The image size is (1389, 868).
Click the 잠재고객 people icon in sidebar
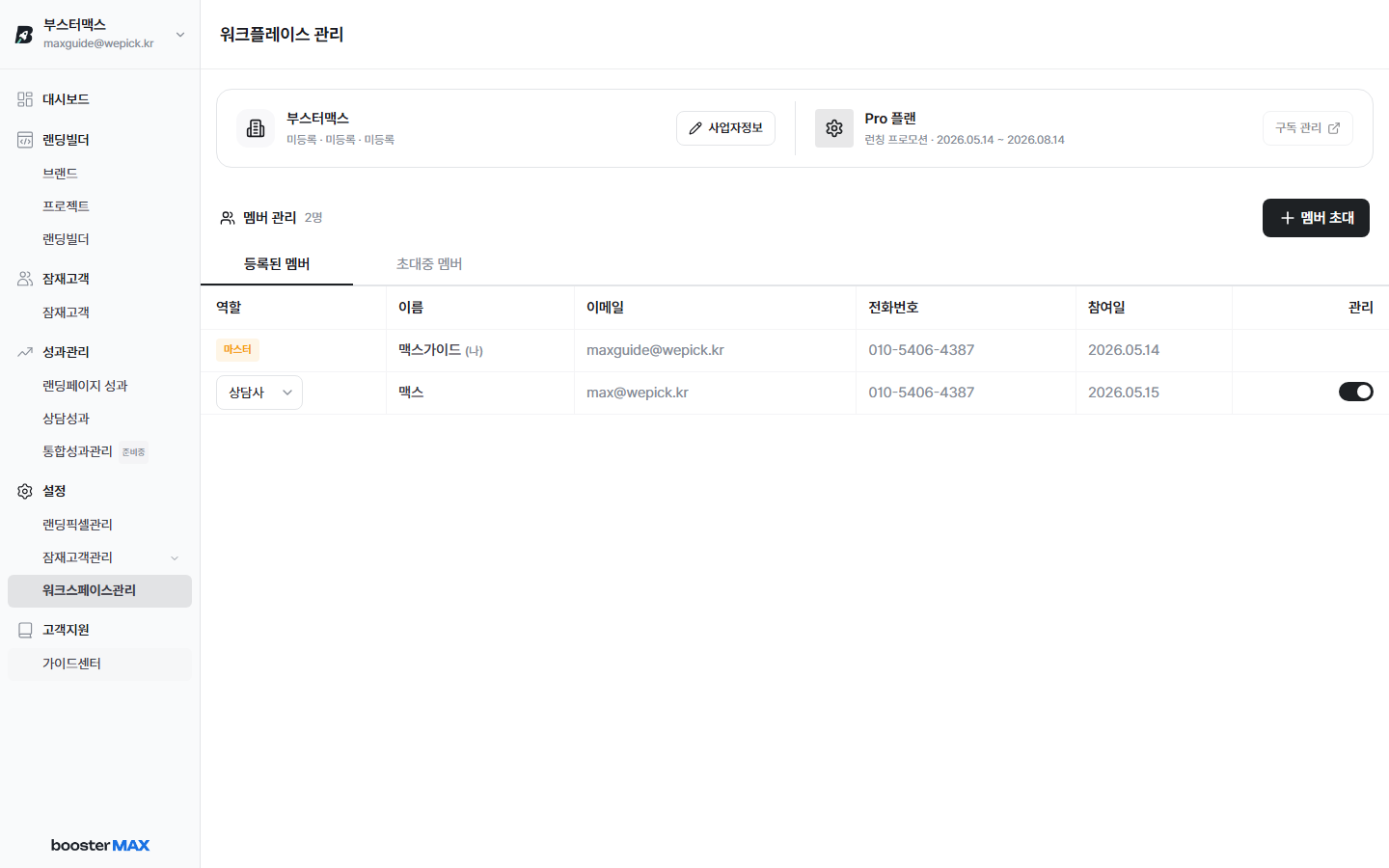tap(25, 279)
